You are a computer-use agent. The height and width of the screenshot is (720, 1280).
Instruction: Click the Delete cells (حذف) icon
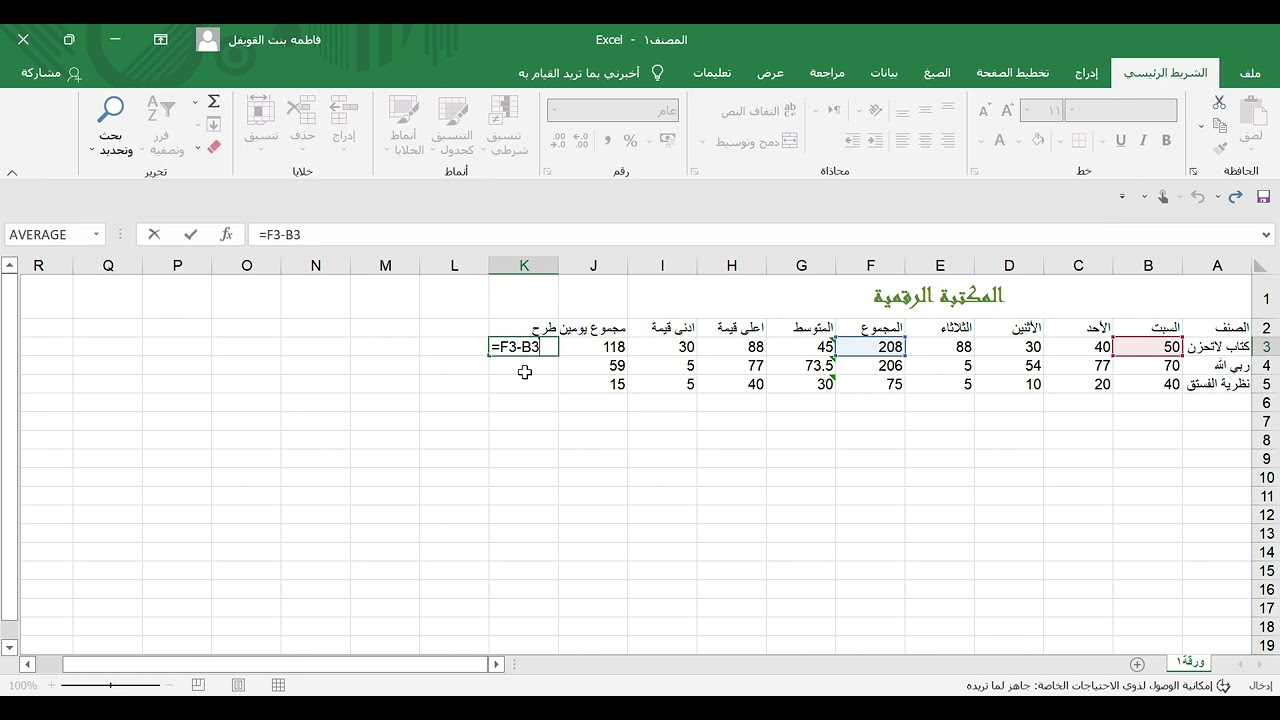pyautogui.click(x=302, y=110)
